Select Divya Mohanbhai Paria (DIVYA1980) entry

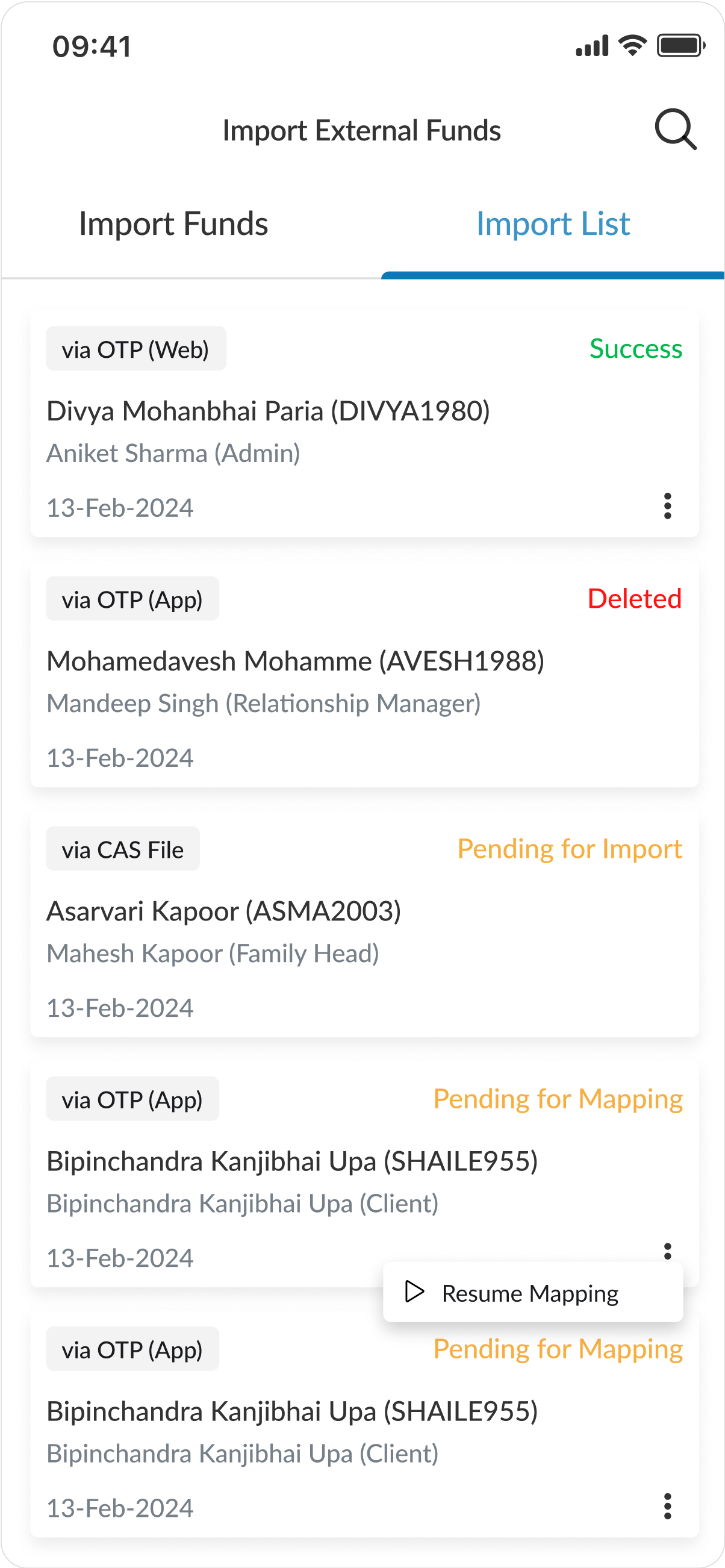point(268,411)
